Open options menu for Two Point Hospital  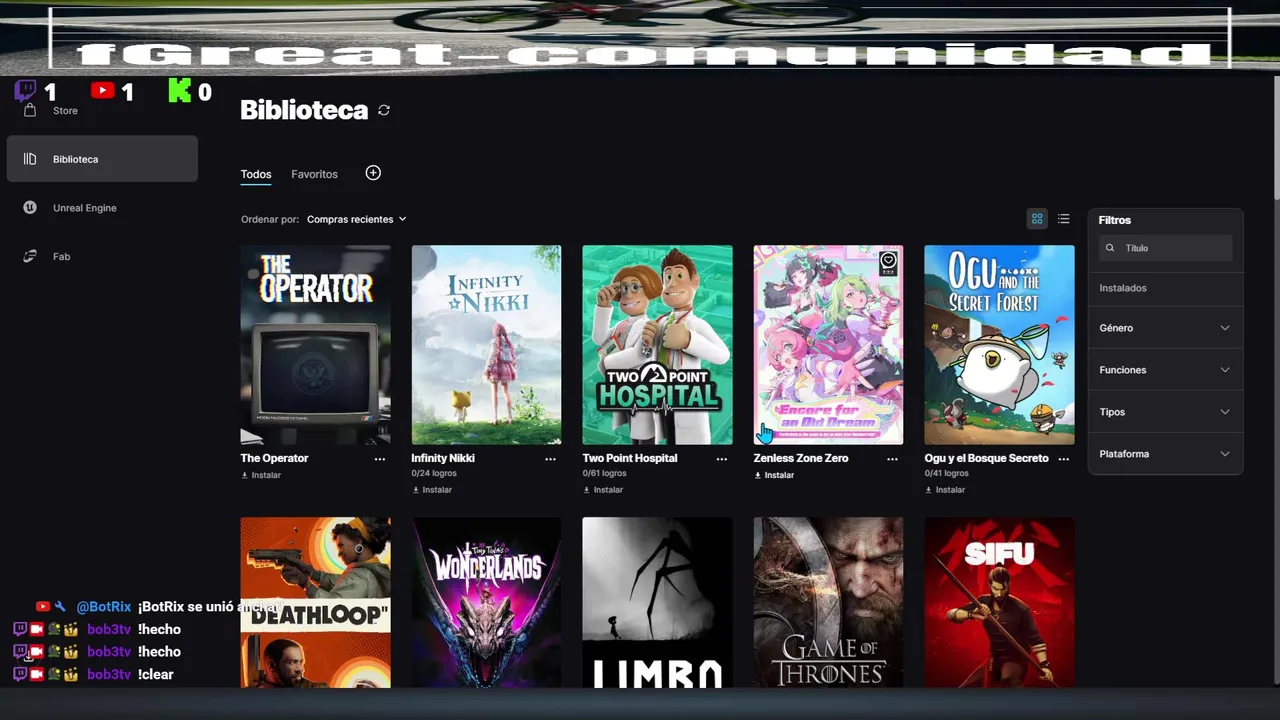click(721, 459)
